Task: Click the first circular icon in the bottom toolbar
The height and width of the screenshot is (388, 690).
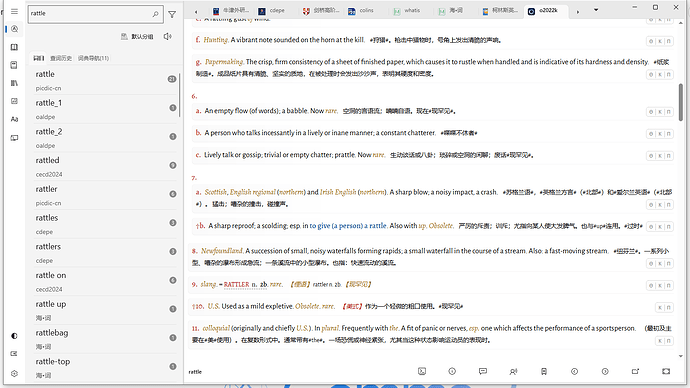Action: 452,371
